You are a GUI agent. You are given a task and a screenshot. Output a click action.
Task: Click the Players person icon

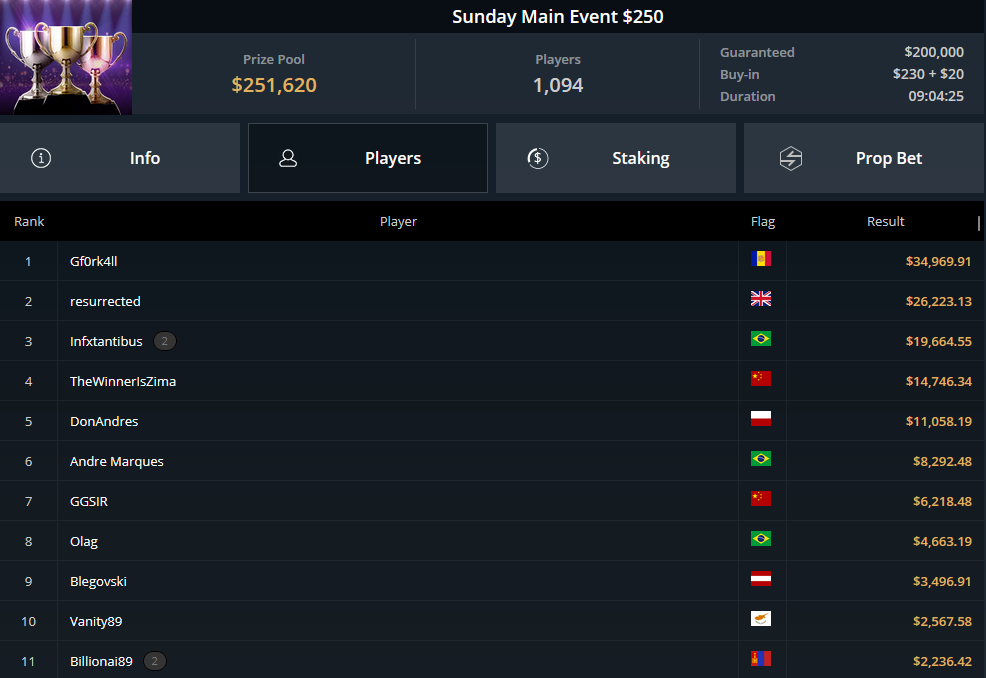288,158
